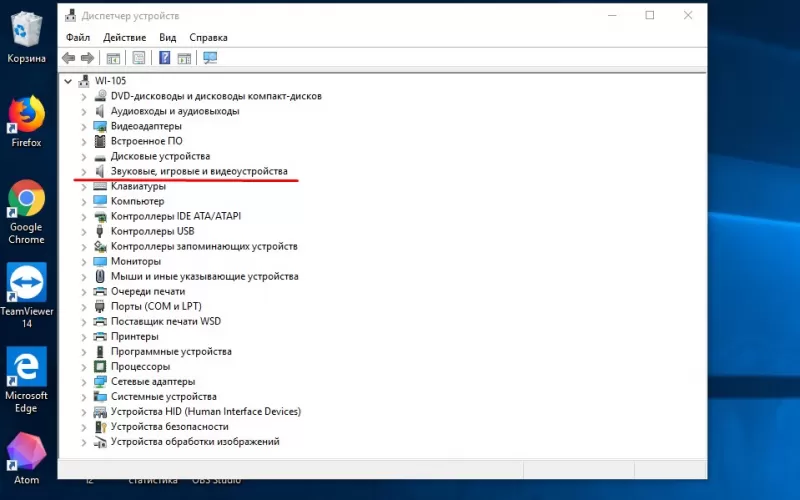Maximize the Диспетчер устройств window
The width and height of the screenshot is (800, 500).
click(x=649, y=15)
